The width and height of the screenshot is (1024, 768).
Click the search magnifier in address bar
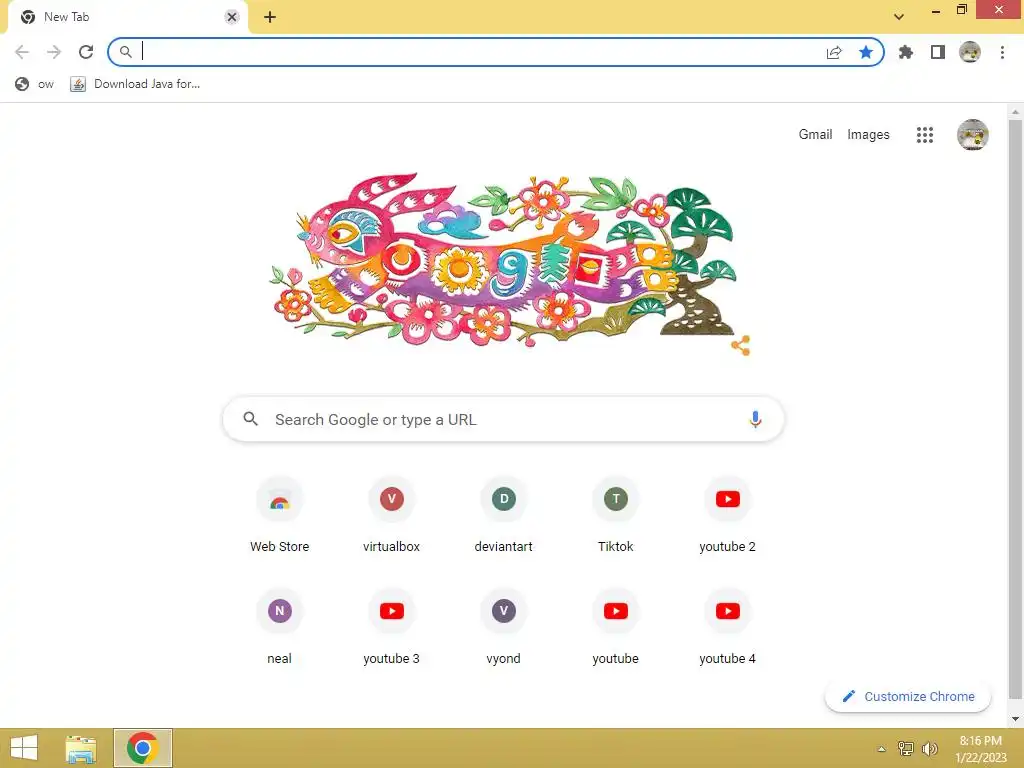126,52
